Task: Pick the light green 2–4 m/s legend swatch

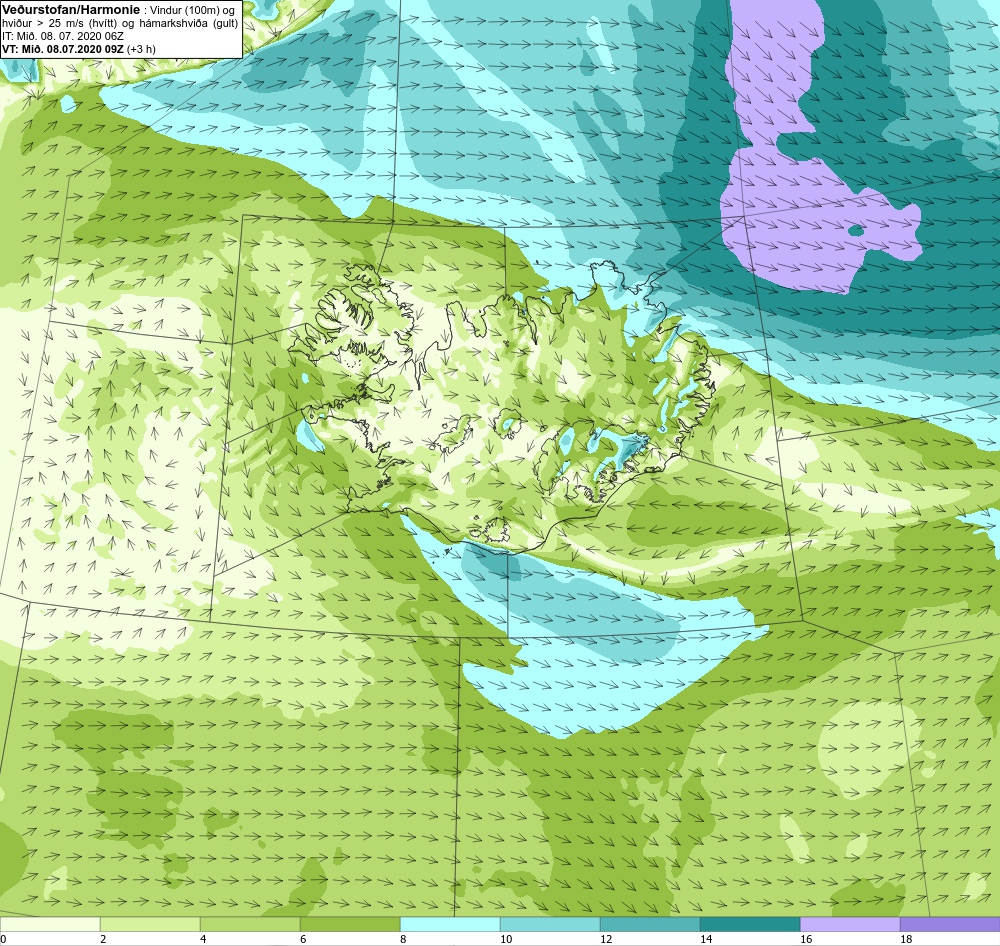Action: (x=150, y=924)
